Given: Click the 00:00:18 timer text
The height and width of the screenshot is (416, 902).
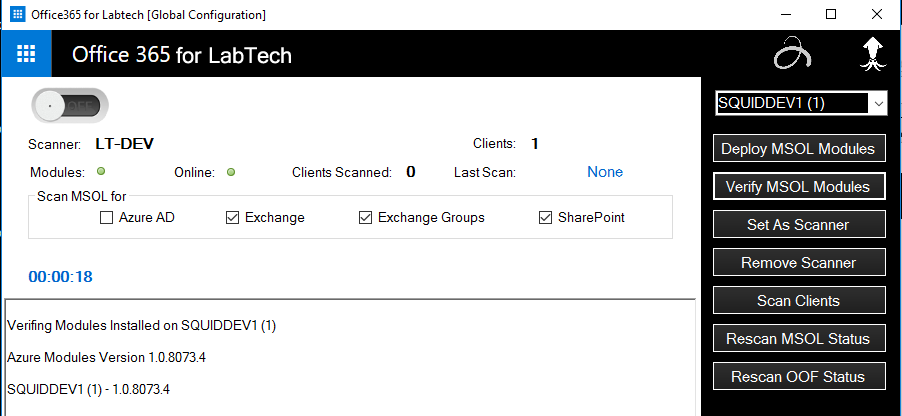Looking at the screenshot, I should click(60, 277).
